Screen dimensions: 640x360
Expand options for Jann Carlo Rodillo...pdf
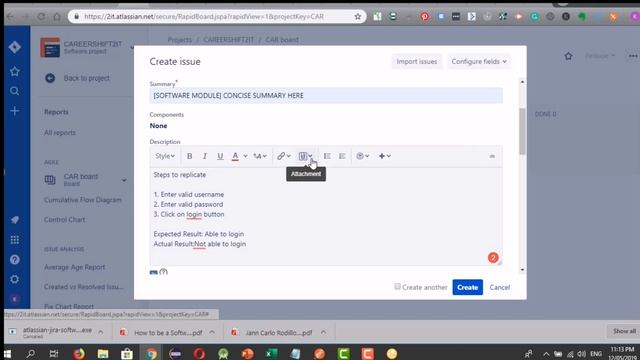(323, 332)
